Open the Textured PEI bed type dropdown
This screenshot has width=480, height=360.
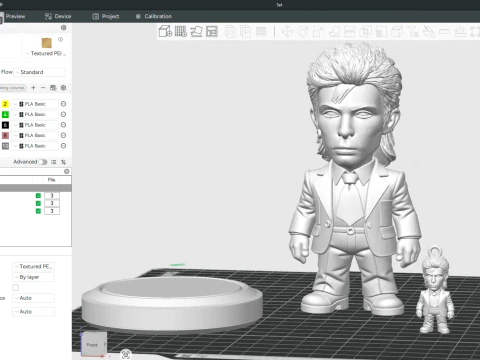(46, 53)
